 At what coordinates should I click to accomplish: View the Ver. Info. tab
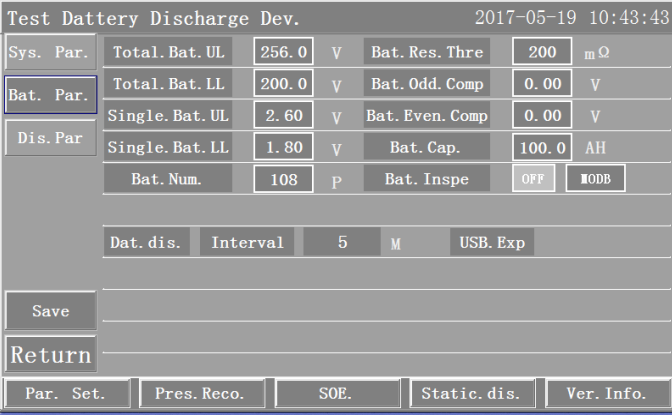(605, 393)
